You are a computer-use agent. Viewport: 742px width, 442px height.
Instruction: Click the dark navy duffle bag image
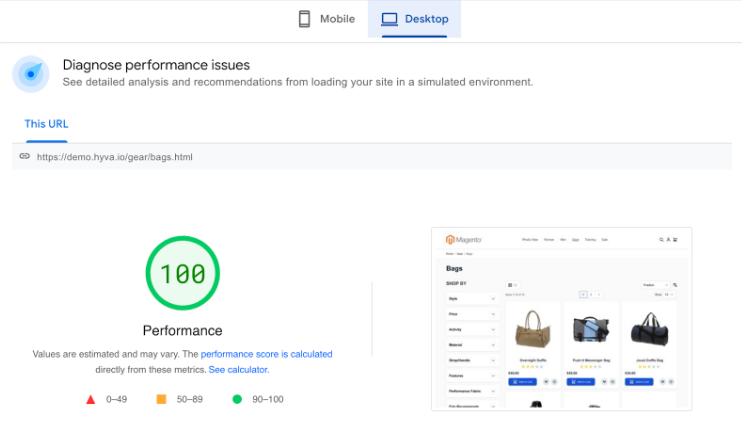pyautogui.click(x=649, y=329)
